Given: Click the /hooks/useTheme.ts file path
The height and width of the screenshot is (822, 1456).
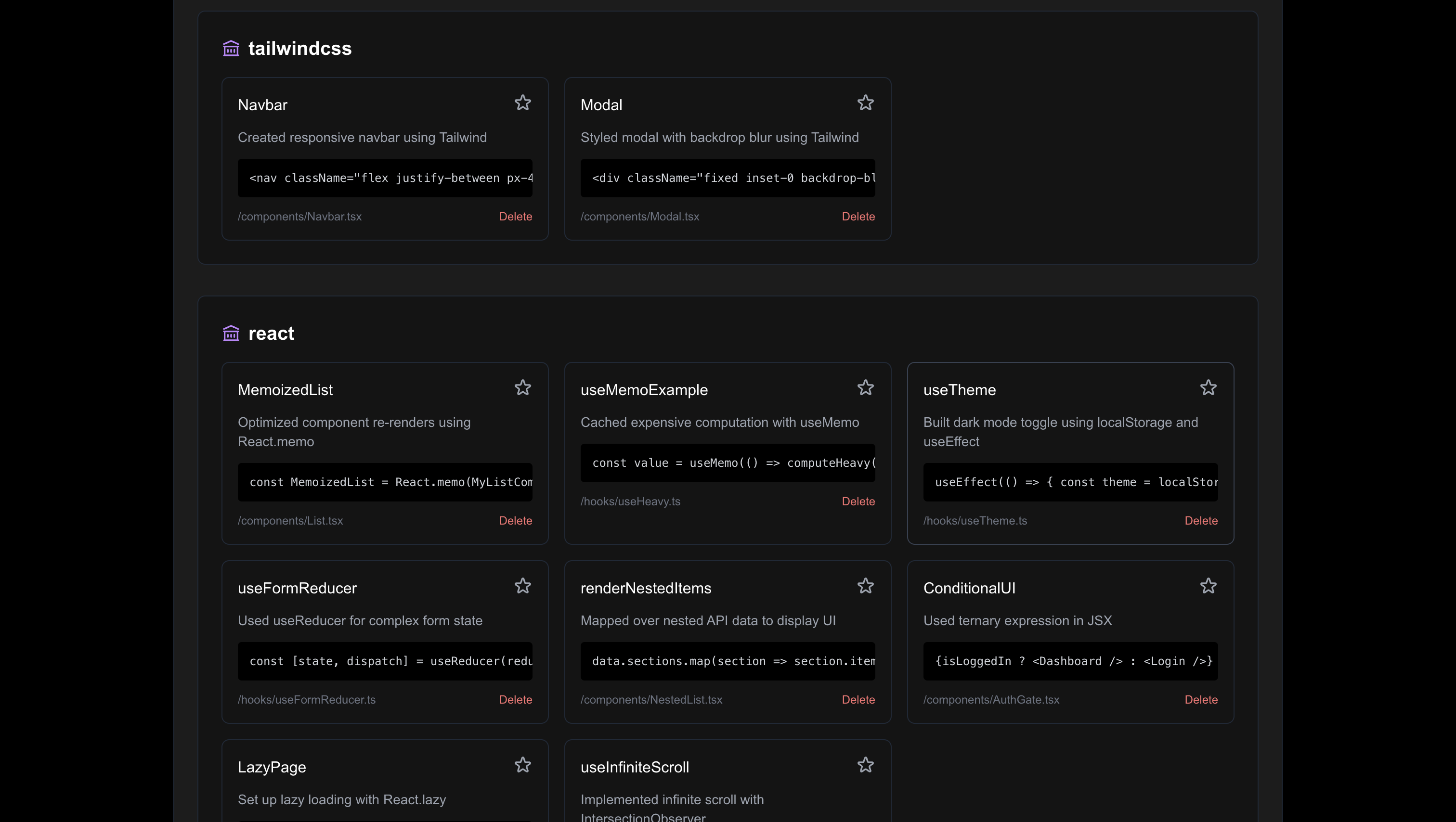Looking at the screenshot, I should pyautogui.click(x=975, y=520).
